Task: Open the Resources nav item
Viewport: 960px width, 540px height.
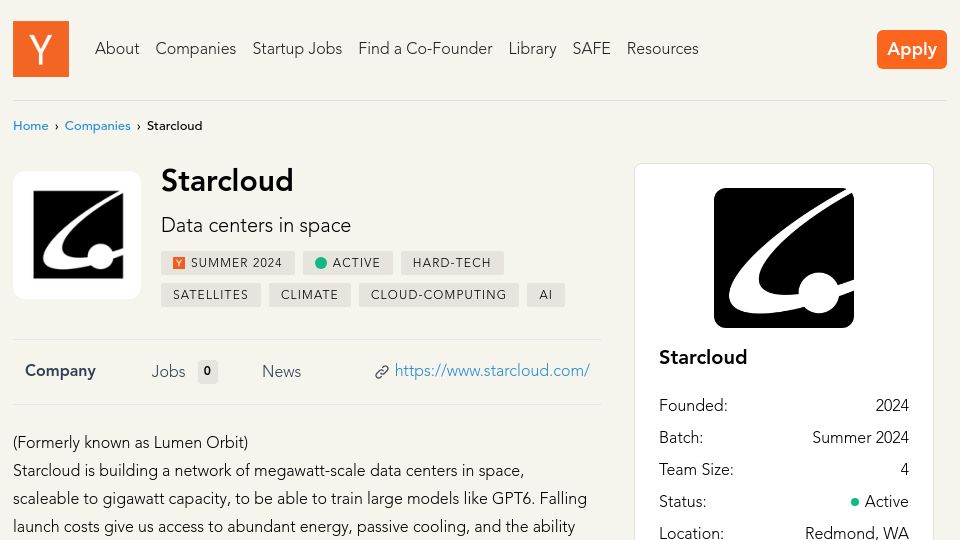Action: coord(662,48)
